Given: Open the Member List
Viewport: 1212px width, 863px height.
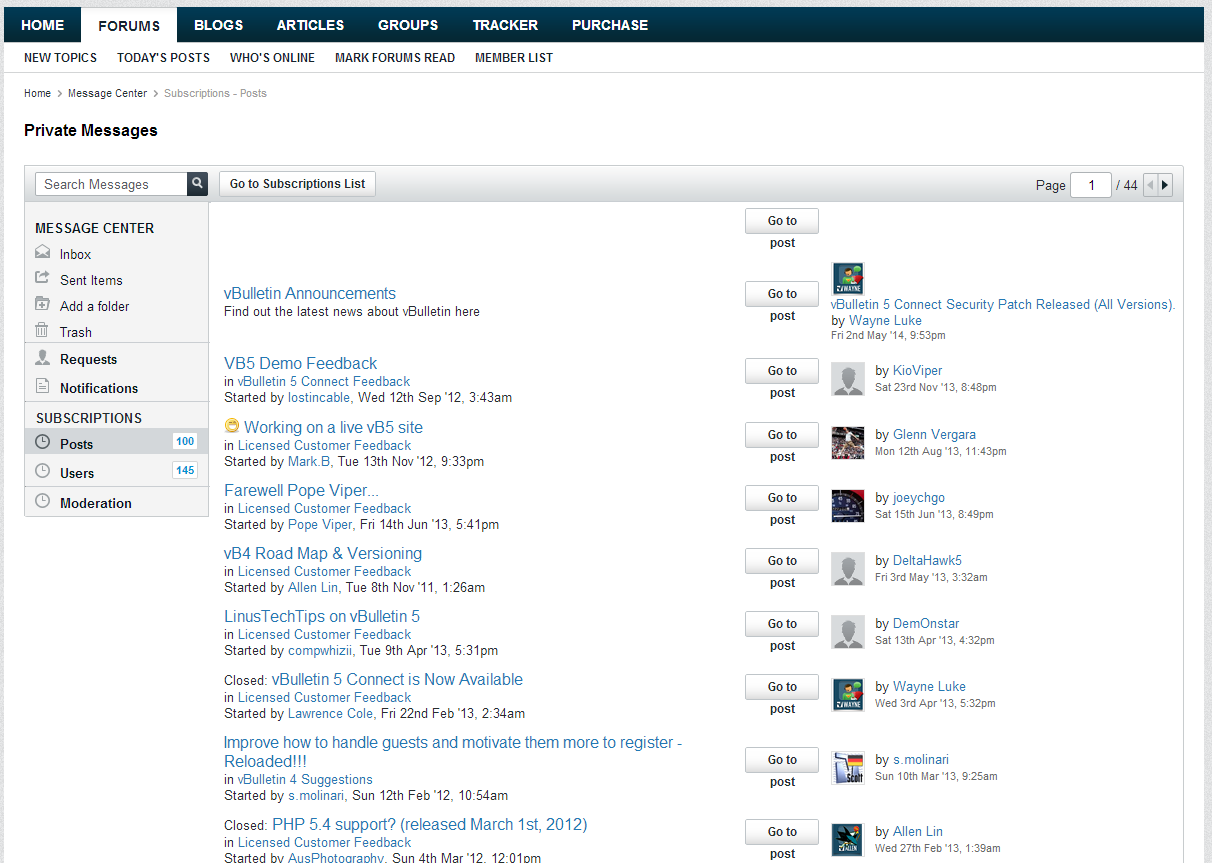Looking at the screenshot, I should (x=514, y=58).
